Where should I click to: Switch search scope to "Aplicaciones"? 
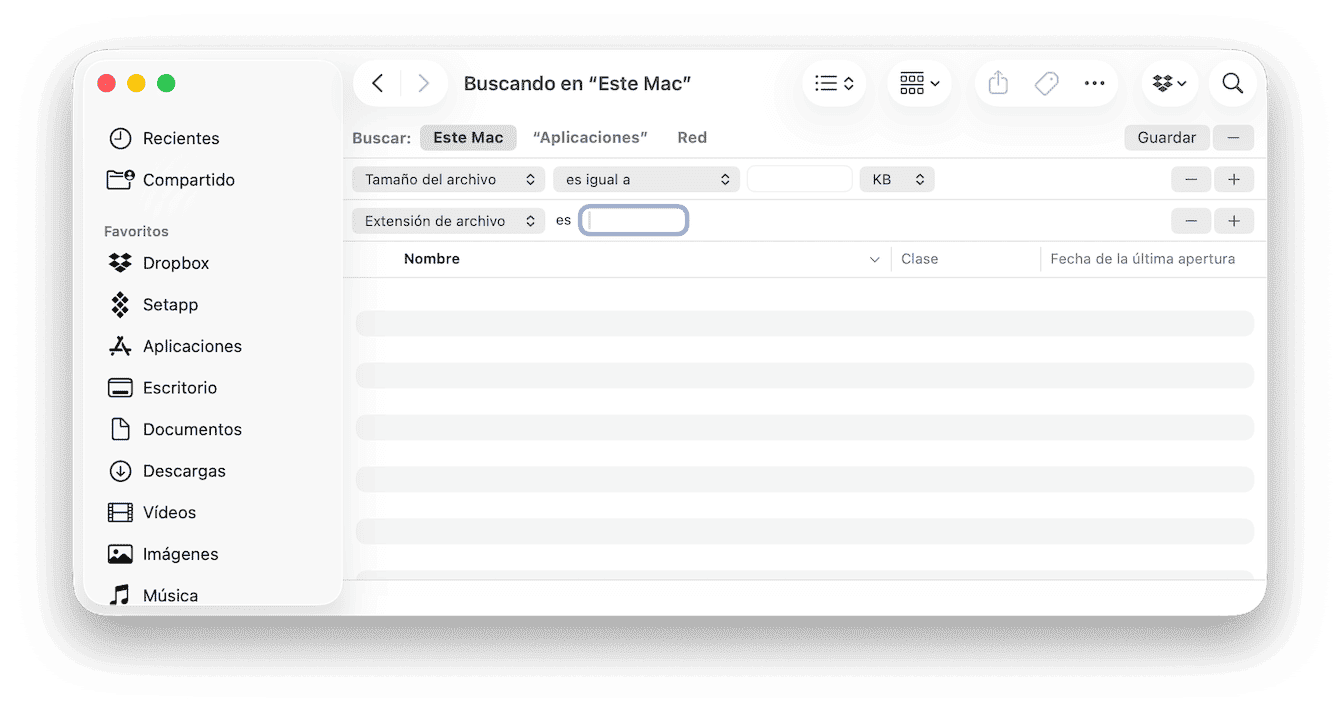click(x=590, y=138)
